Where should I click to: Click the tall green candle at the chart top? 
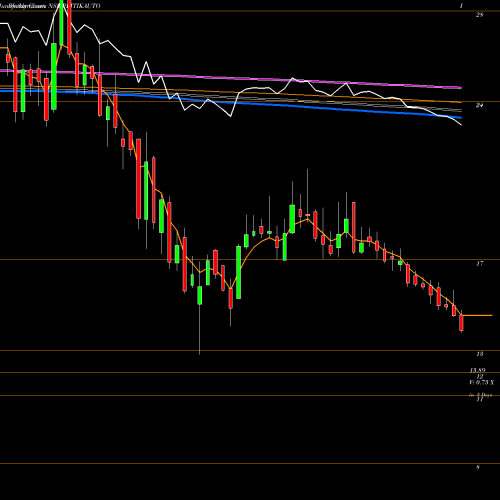[x=61, y=22]
